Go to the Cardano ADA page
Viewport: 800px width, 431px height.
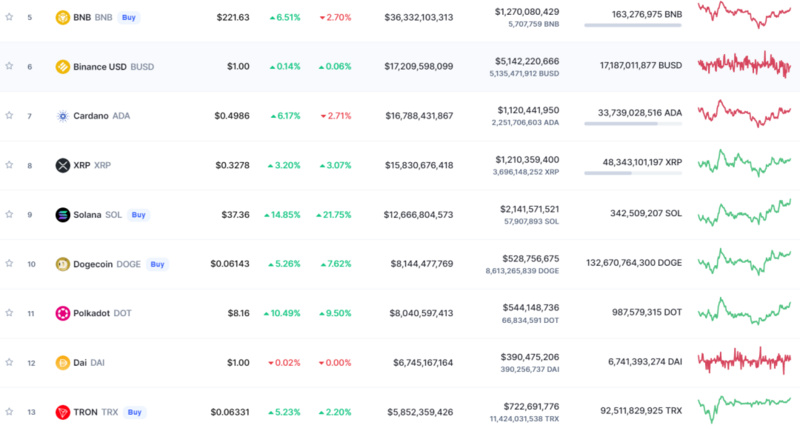point(102,116)
